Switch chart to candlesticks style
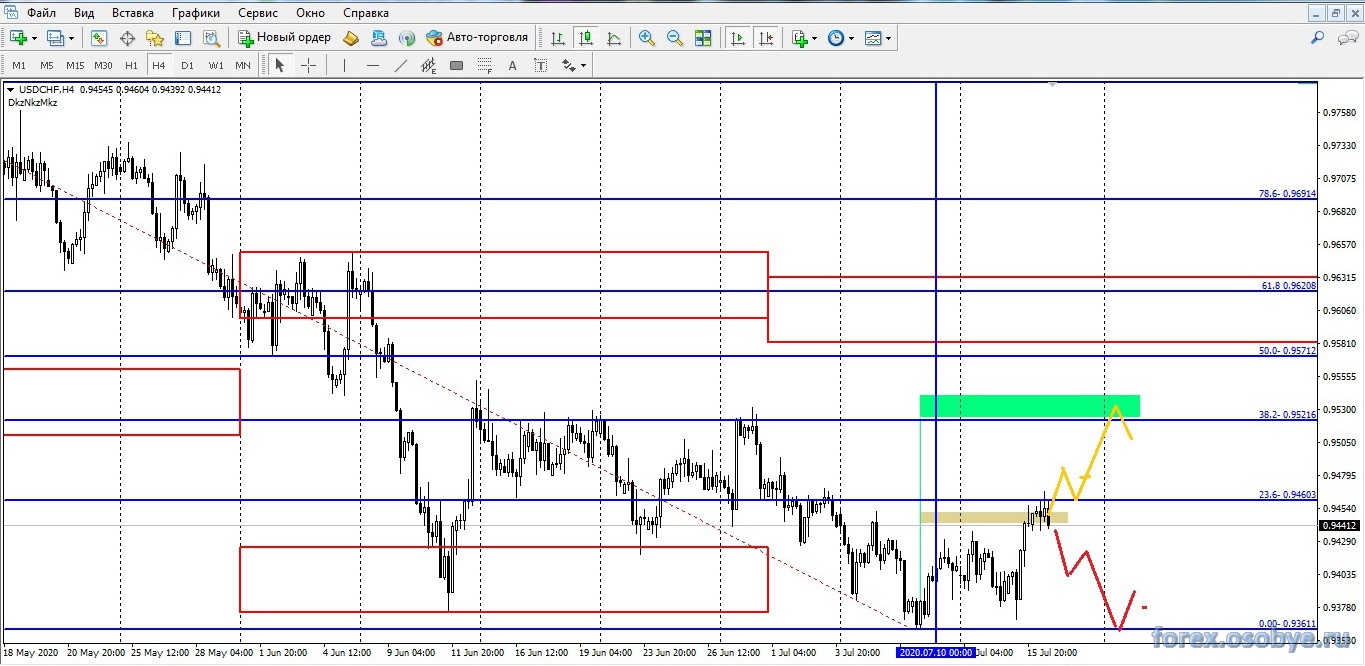The width and height of the screenshot is (1365, 666). pos(586,38)
